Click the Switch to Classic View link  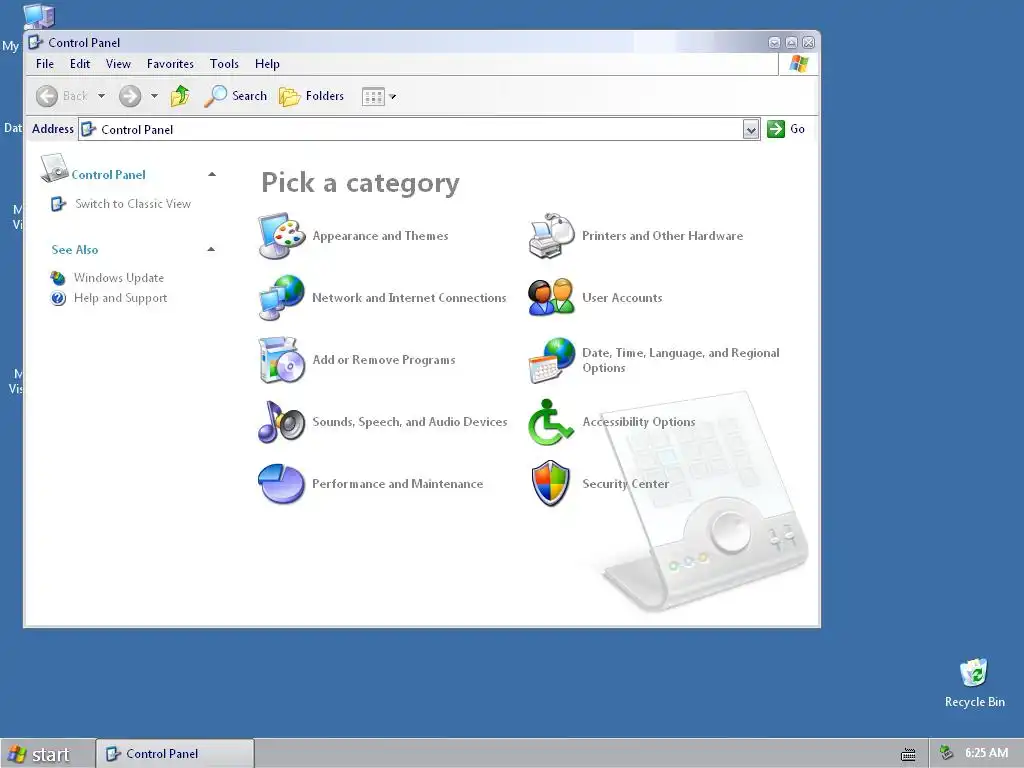point(133,204)
